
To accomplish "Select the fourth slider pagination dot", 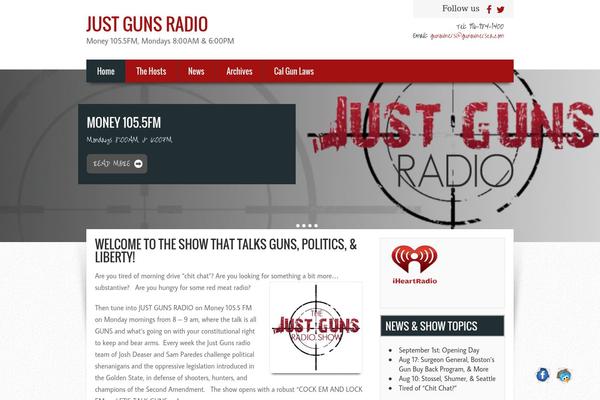I will pos(316,226).
